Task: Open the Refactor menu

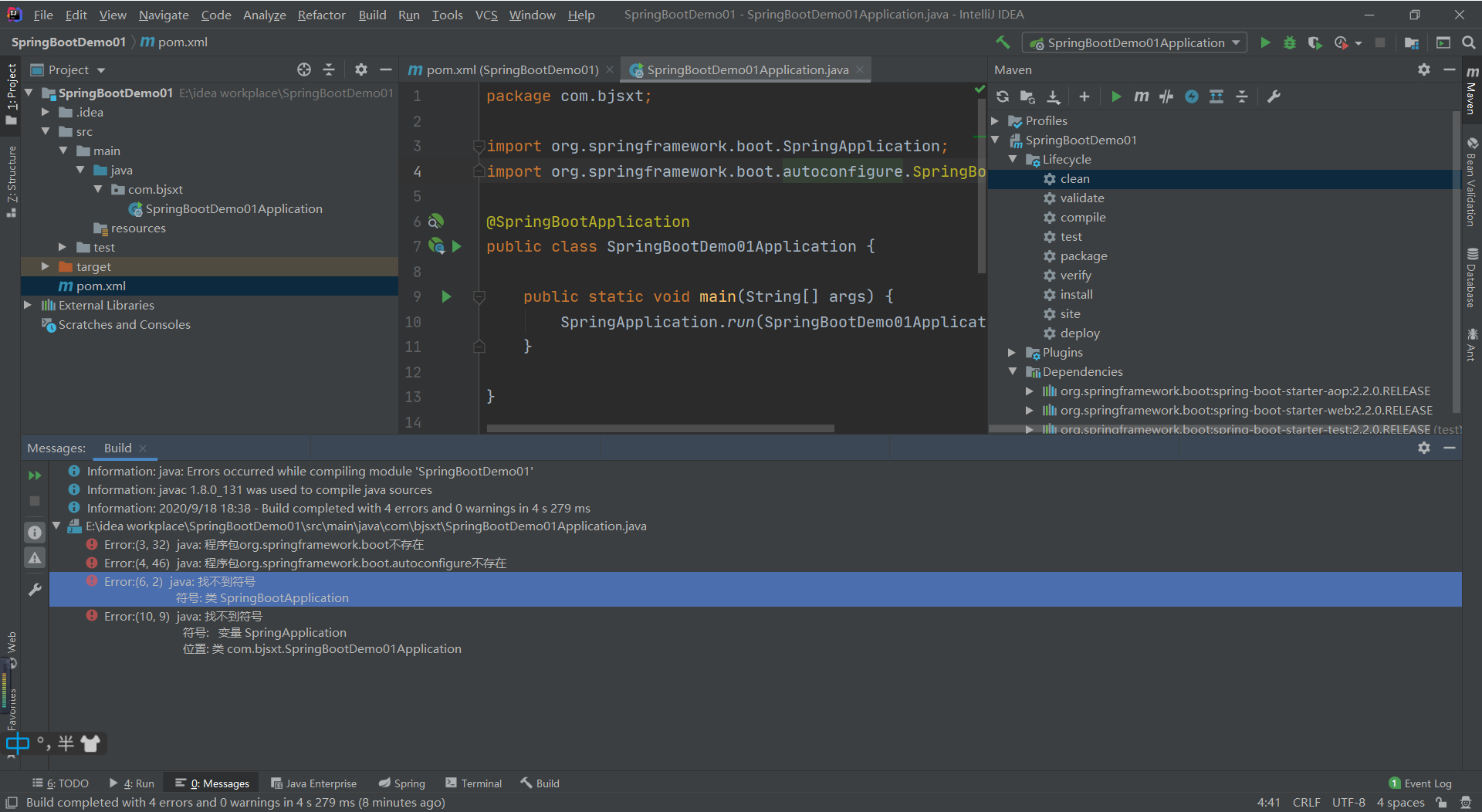Action: (x=321, y=15)
